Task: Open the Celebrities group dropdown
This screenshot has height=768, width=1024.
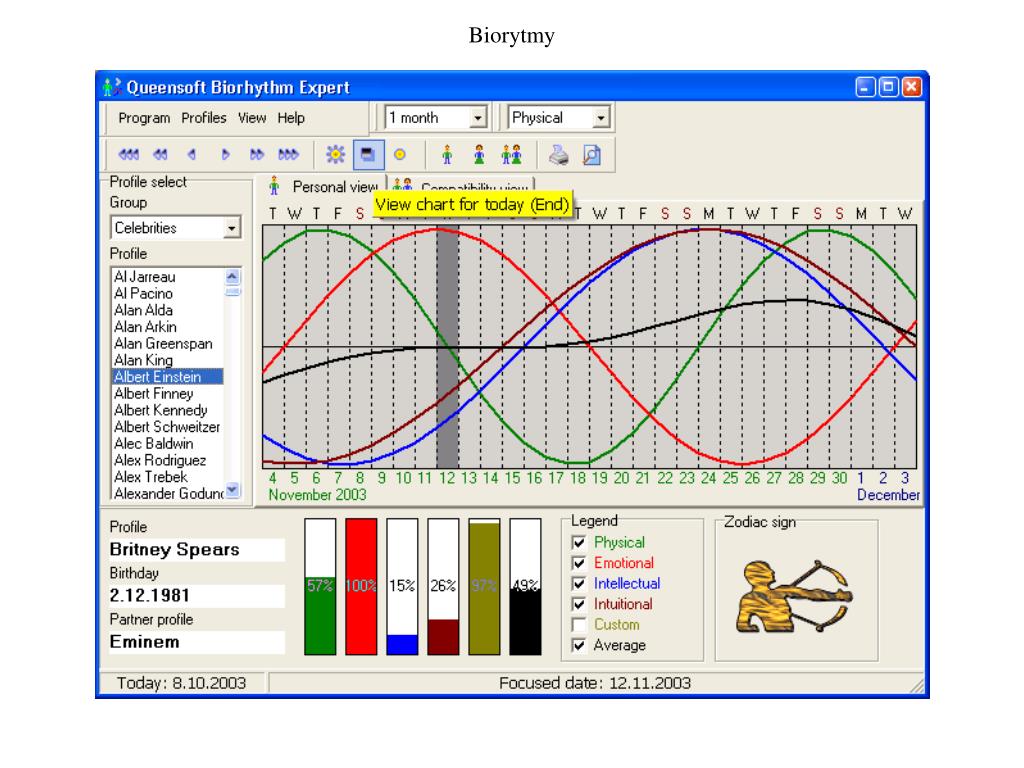Action: 231,229
